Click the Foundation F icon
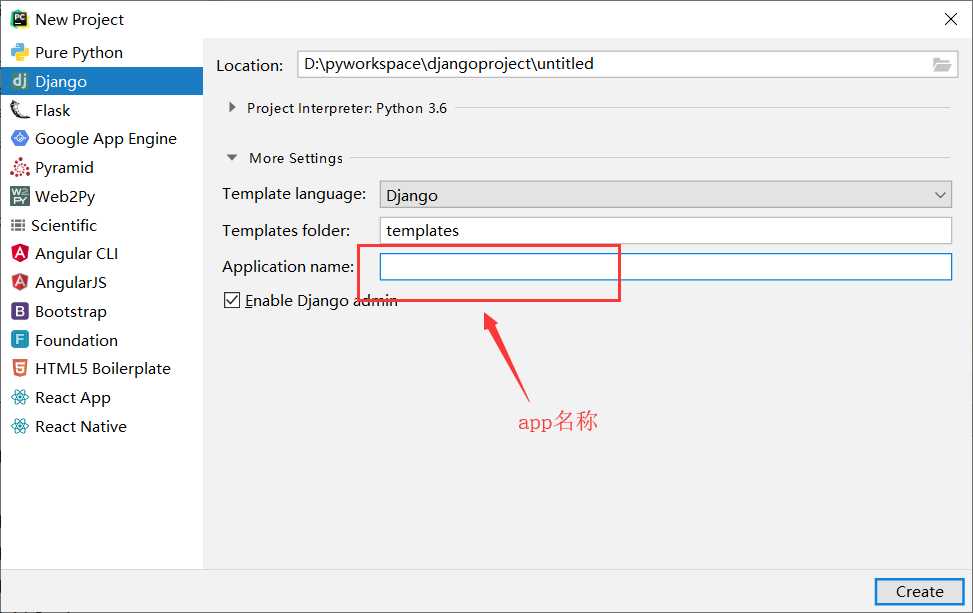 [x=20, y=340]
